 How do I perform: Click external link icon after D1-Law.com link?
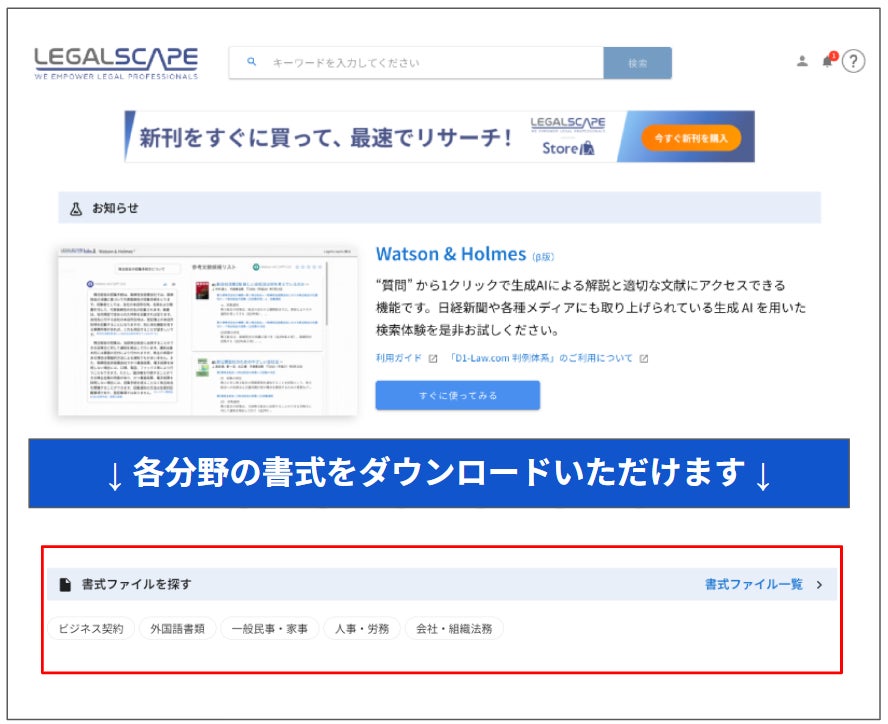click(x=644, y=359)
